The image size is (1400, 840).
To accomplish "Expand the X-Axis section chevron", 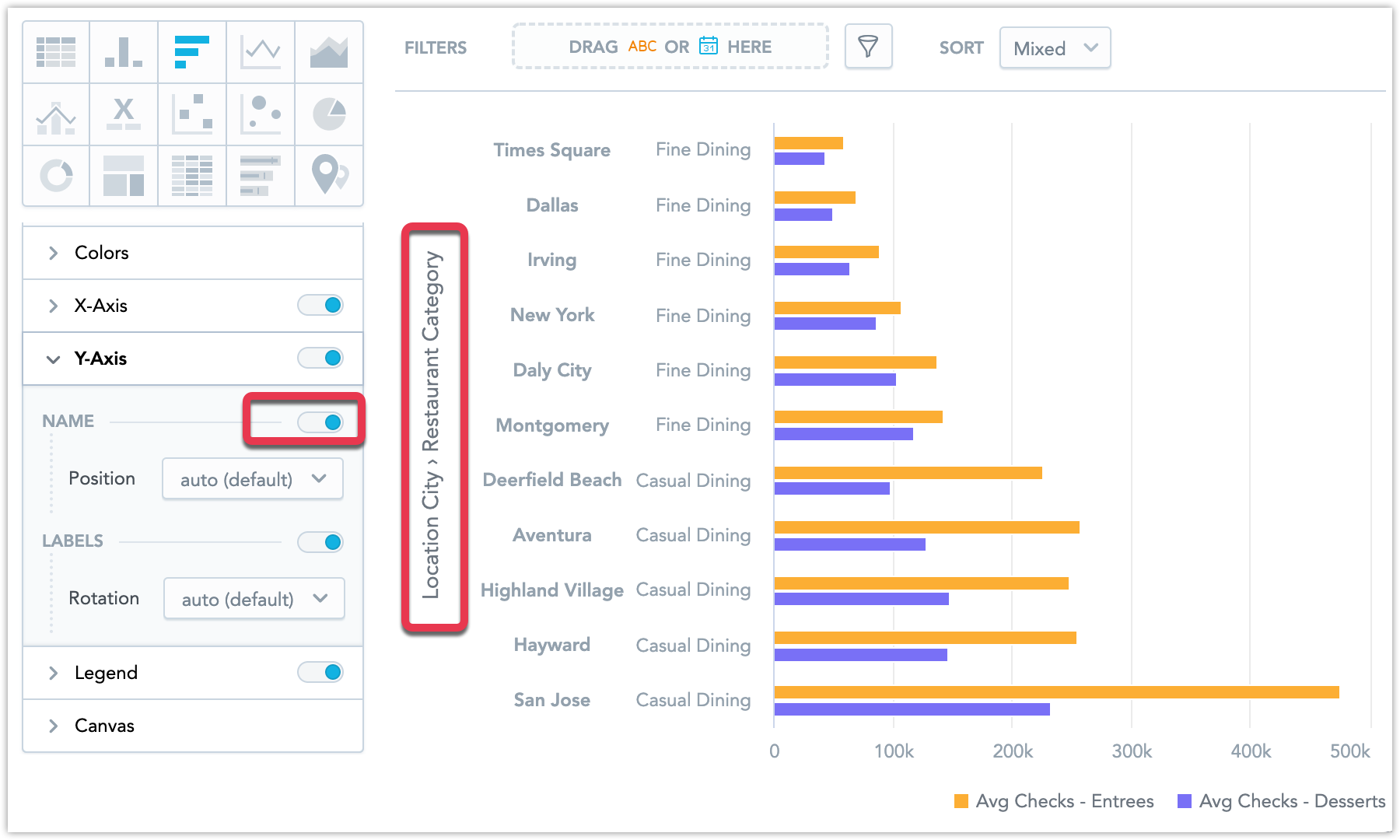I will click(53, 306).
